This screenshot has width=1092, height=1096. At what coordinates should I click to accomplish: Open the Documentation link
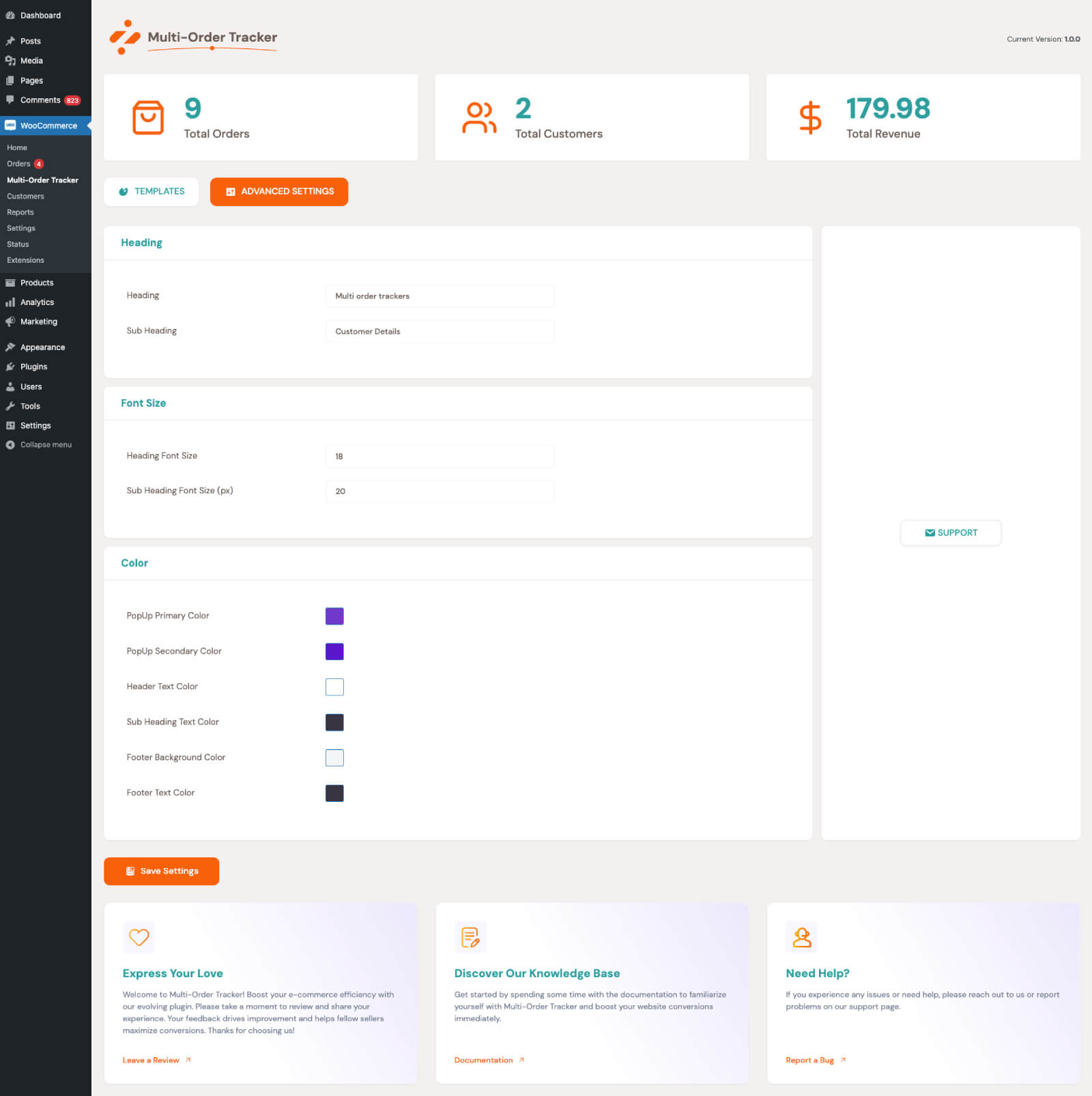coord(489,1061)
